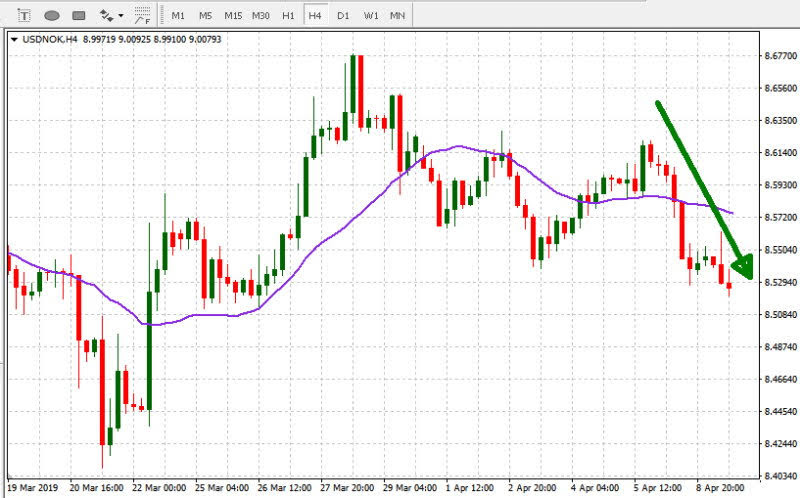
Task: Change timeframe to W1 weekly
Action: (x=370, y=16)
